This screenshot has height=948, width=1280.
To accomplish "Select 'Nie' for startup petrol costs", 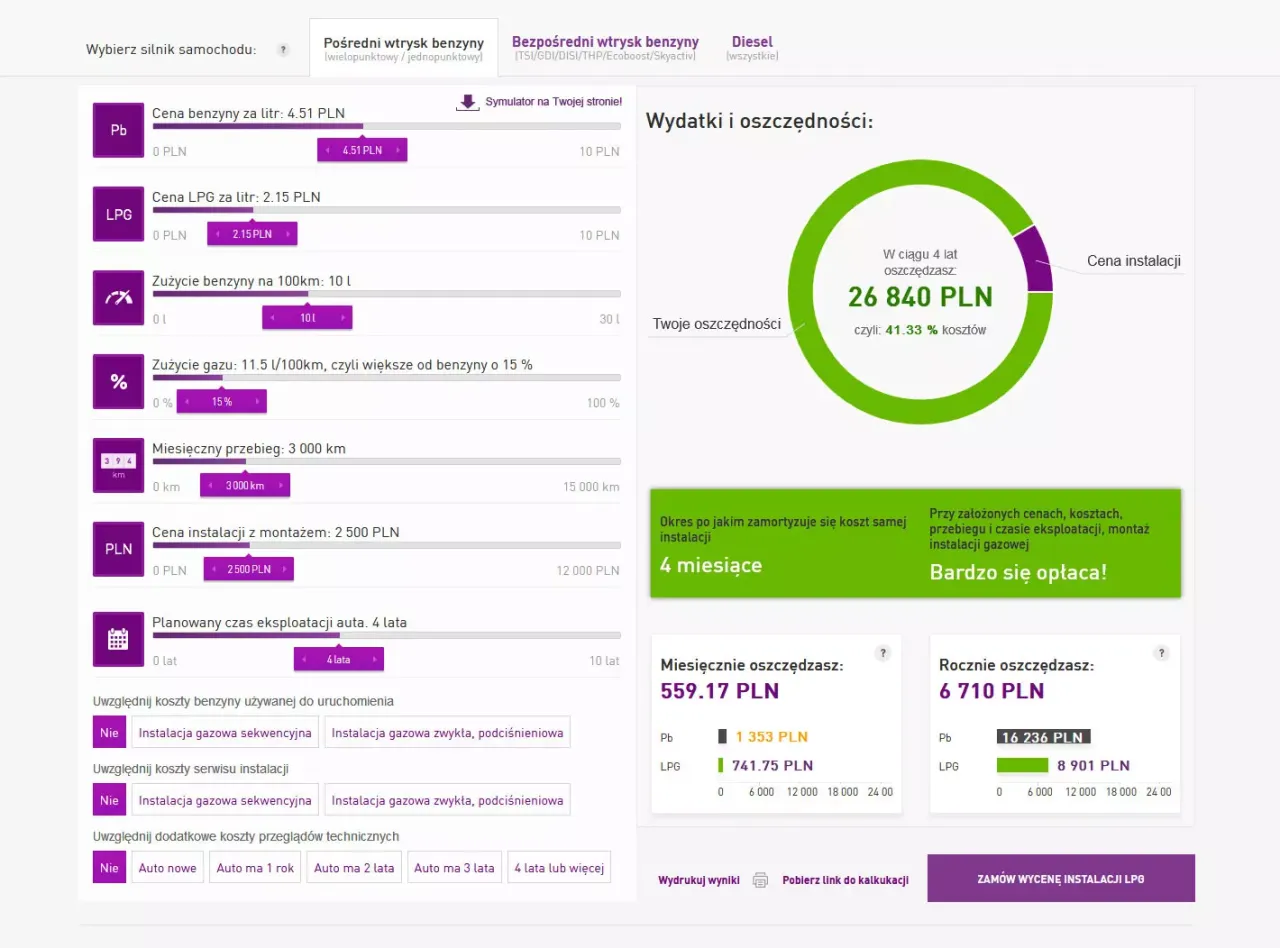I will [108, 732].
